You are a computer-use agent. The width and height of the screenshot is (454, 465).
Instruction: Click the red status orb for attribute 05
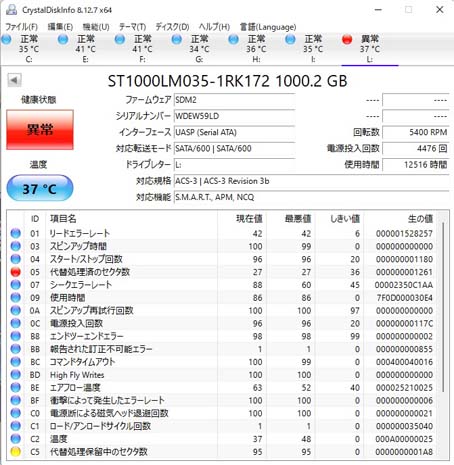[x=16, y=272]
